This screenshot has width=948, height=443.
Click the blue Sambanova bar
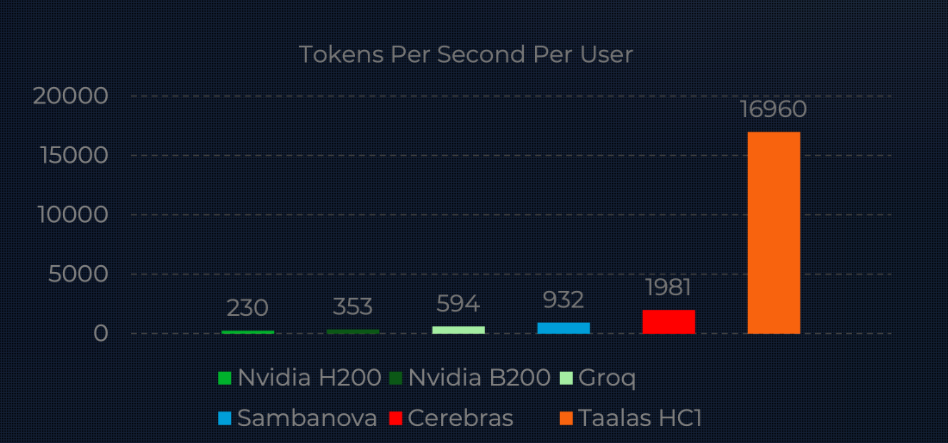click(x=563, y=327)
